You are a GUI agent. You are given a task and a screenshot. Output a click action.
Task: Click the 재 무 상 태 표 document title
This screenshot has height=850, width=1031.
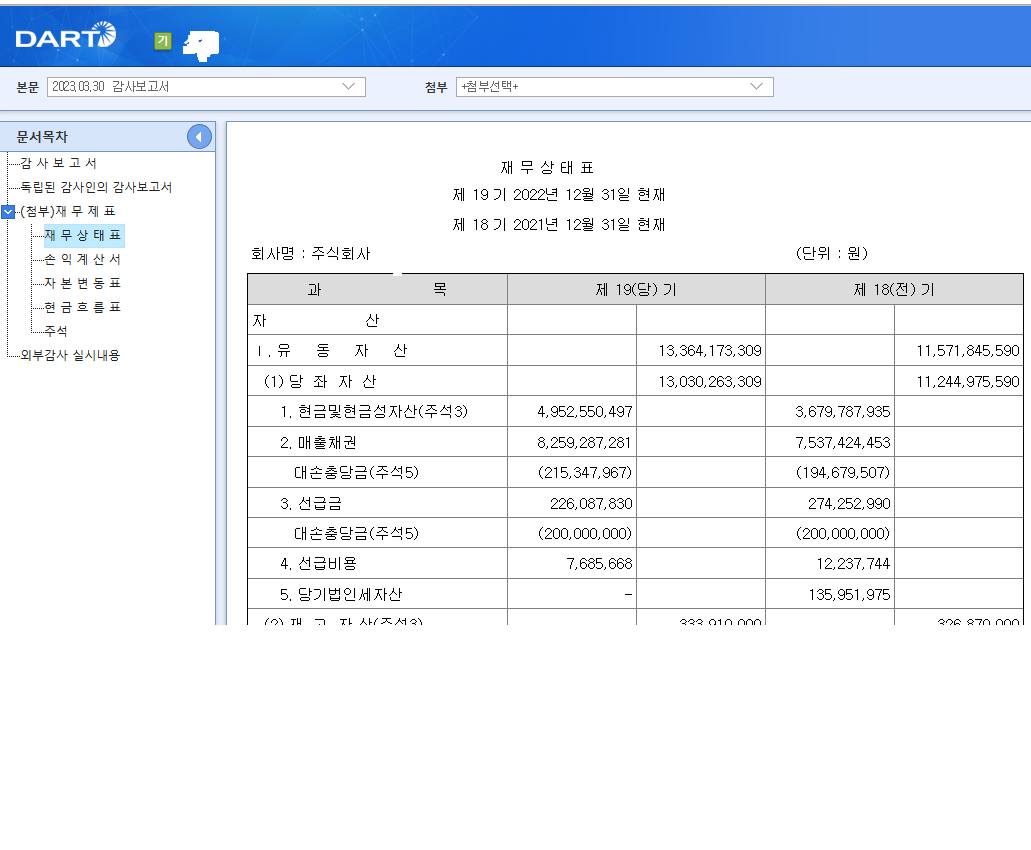tap(547, 168)
